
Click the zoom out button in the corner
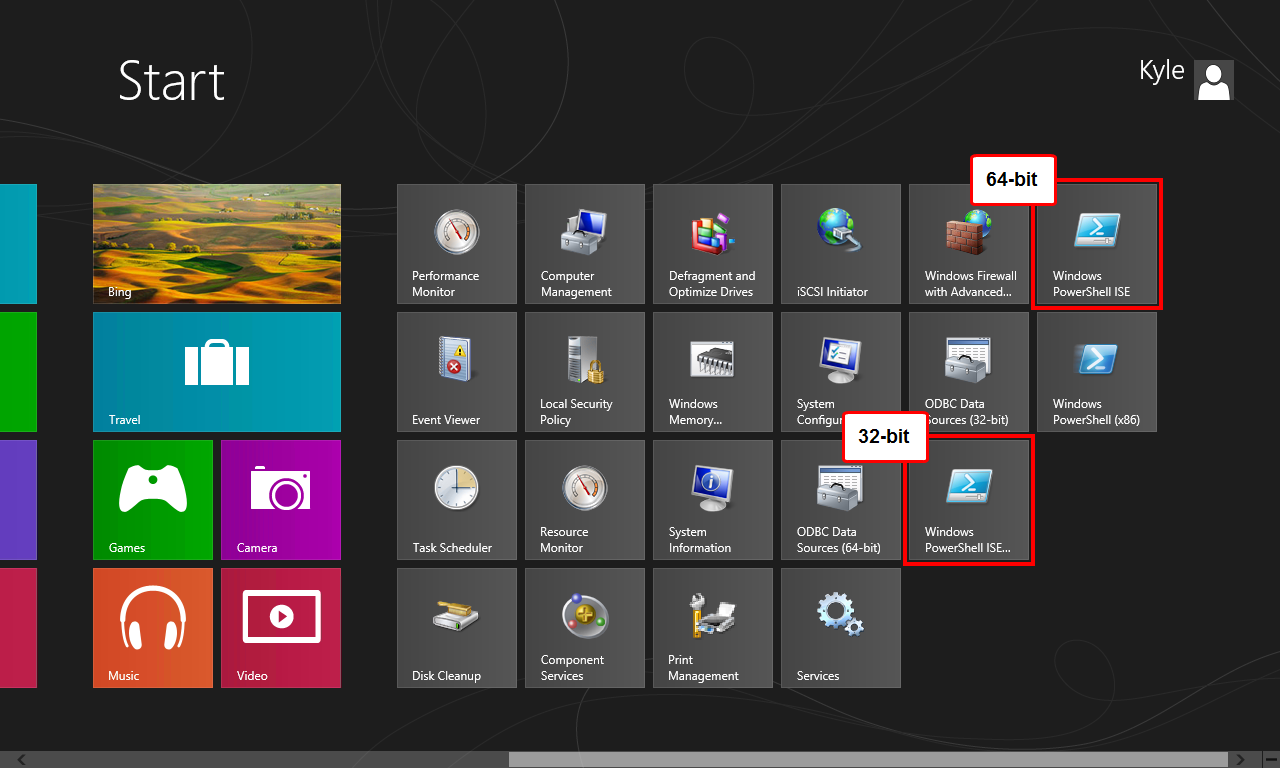tap(1271, 760)
